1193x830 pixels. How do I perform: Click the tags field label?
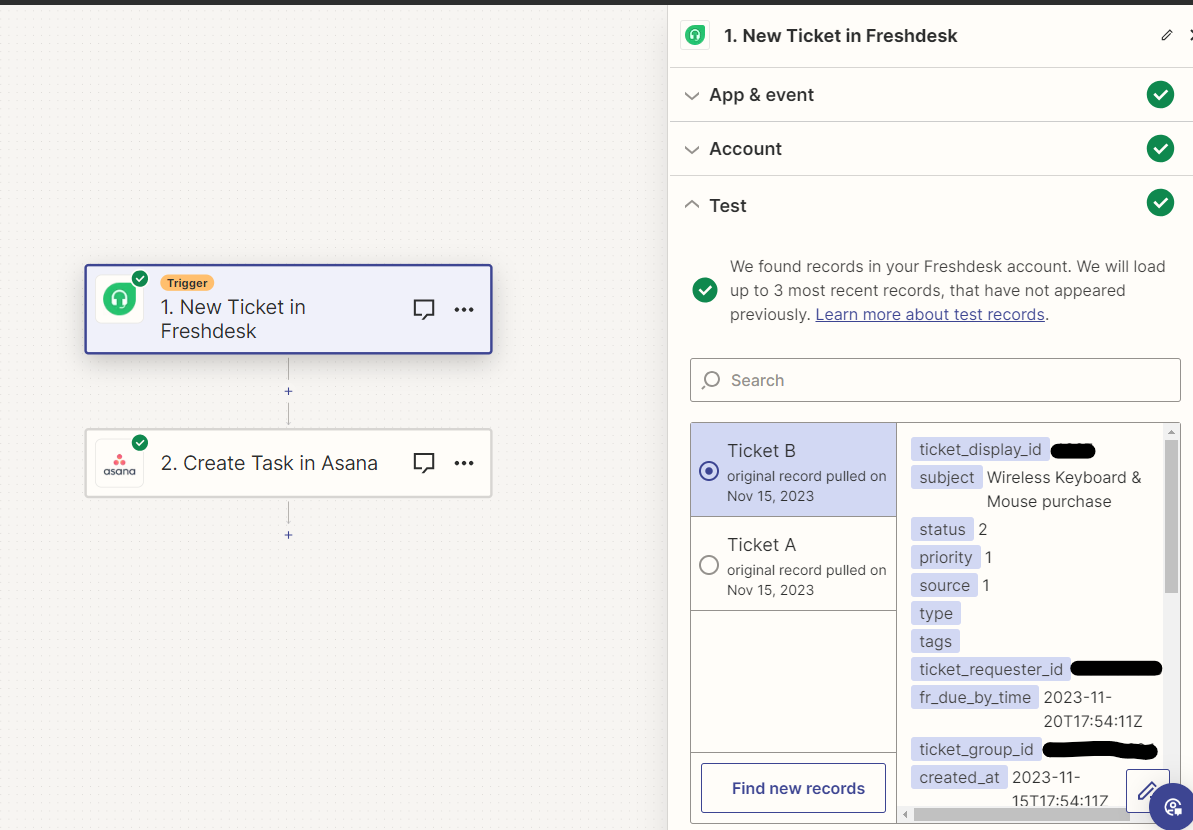click(x=935, y=641)
